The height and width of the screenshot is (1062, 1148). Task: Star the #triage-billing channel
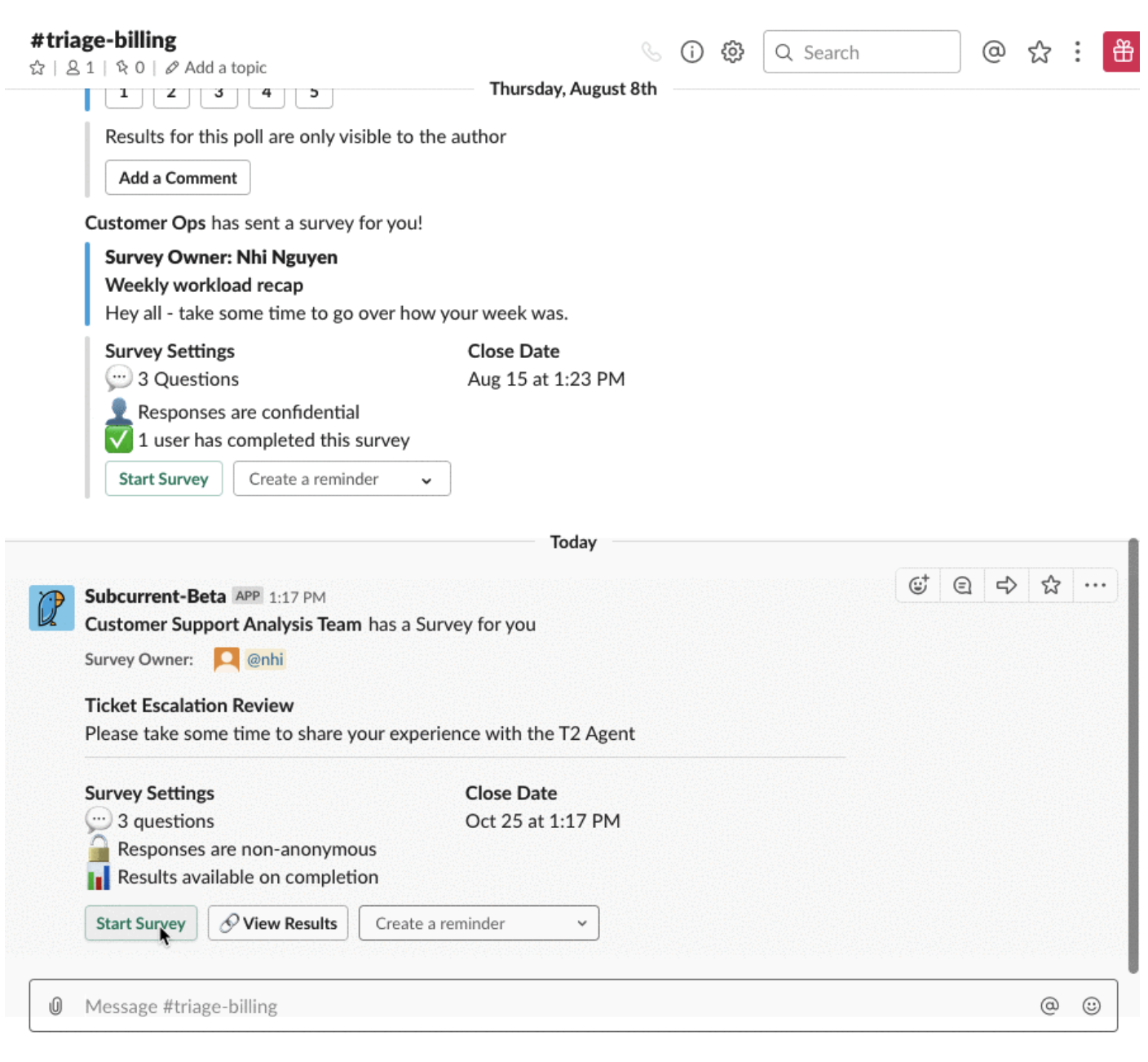(38, 68)
